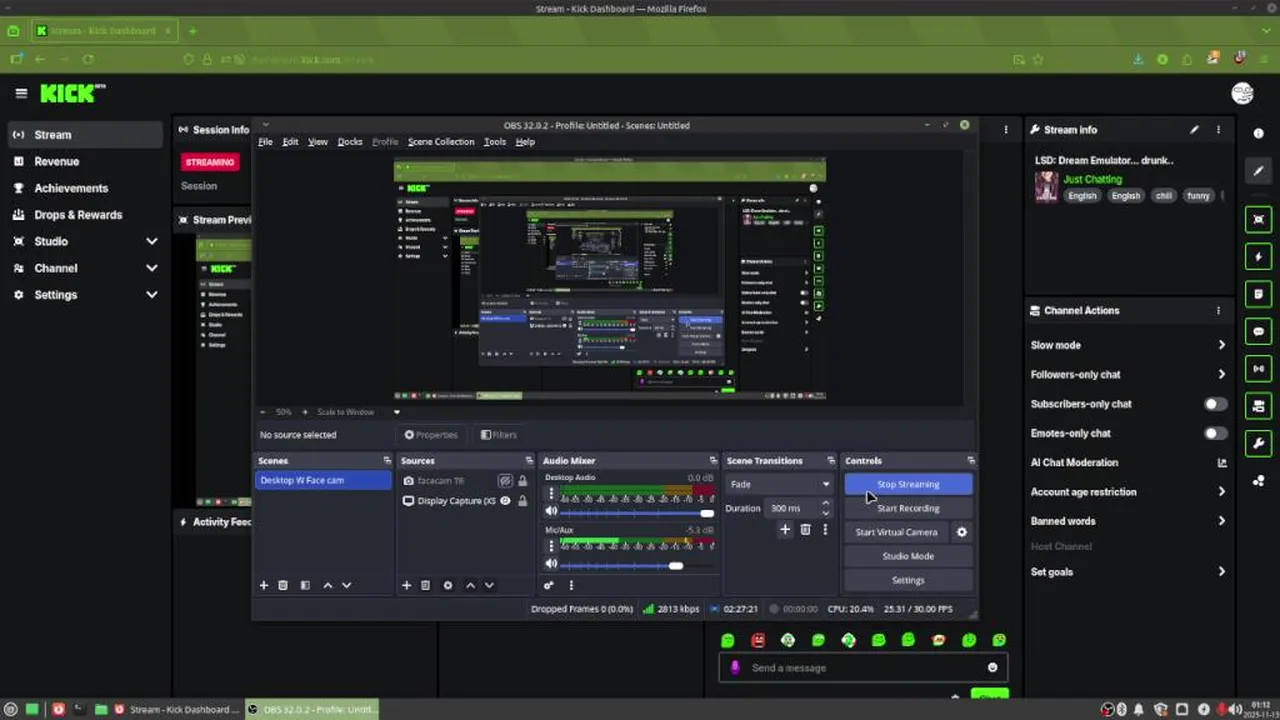Open Banned words settings
This screenshot has height=720, width=1280.
pos(1127,521)
